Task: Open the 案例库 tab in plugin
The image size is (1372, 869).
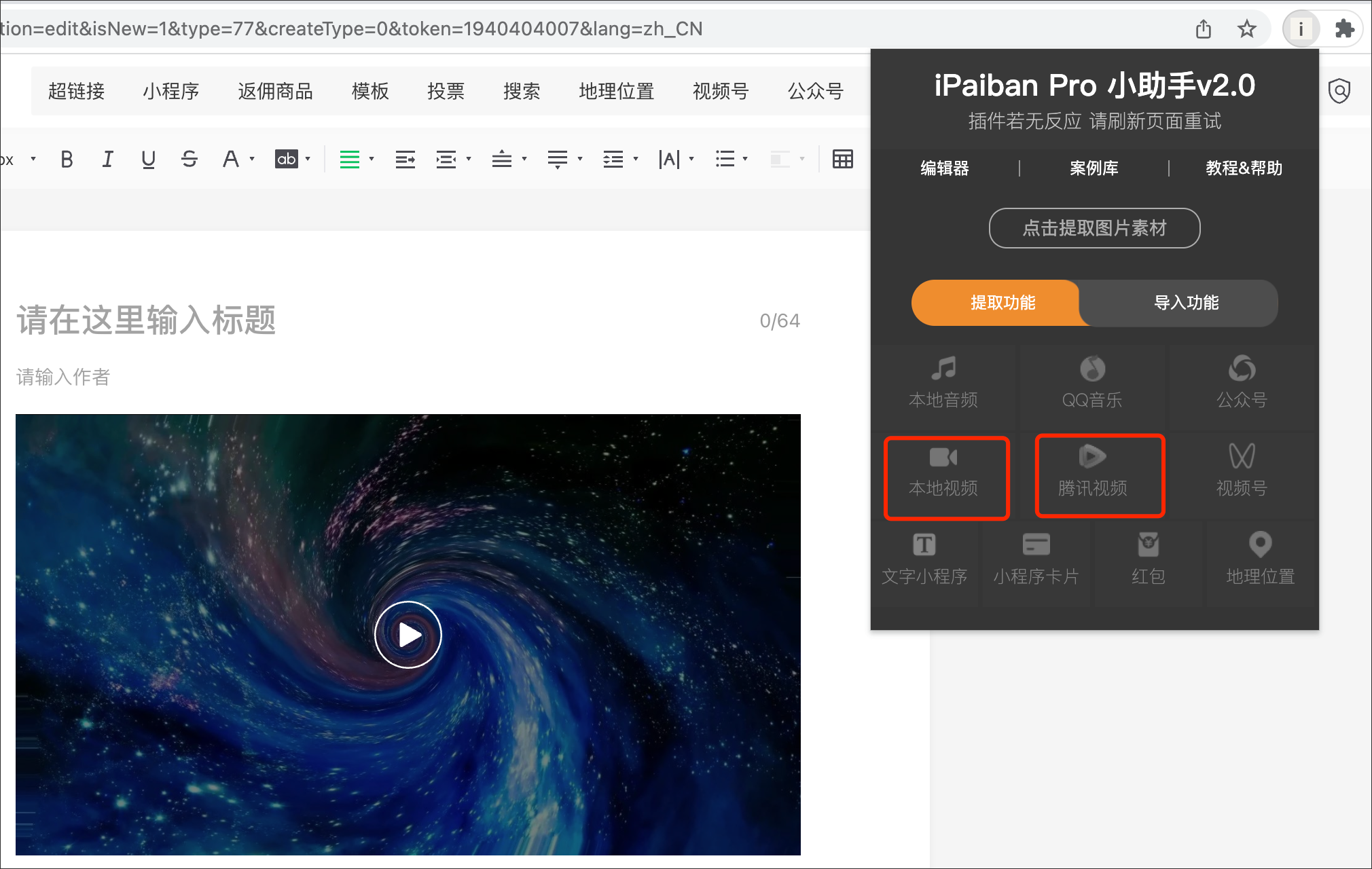Action: coord(1094,168)
